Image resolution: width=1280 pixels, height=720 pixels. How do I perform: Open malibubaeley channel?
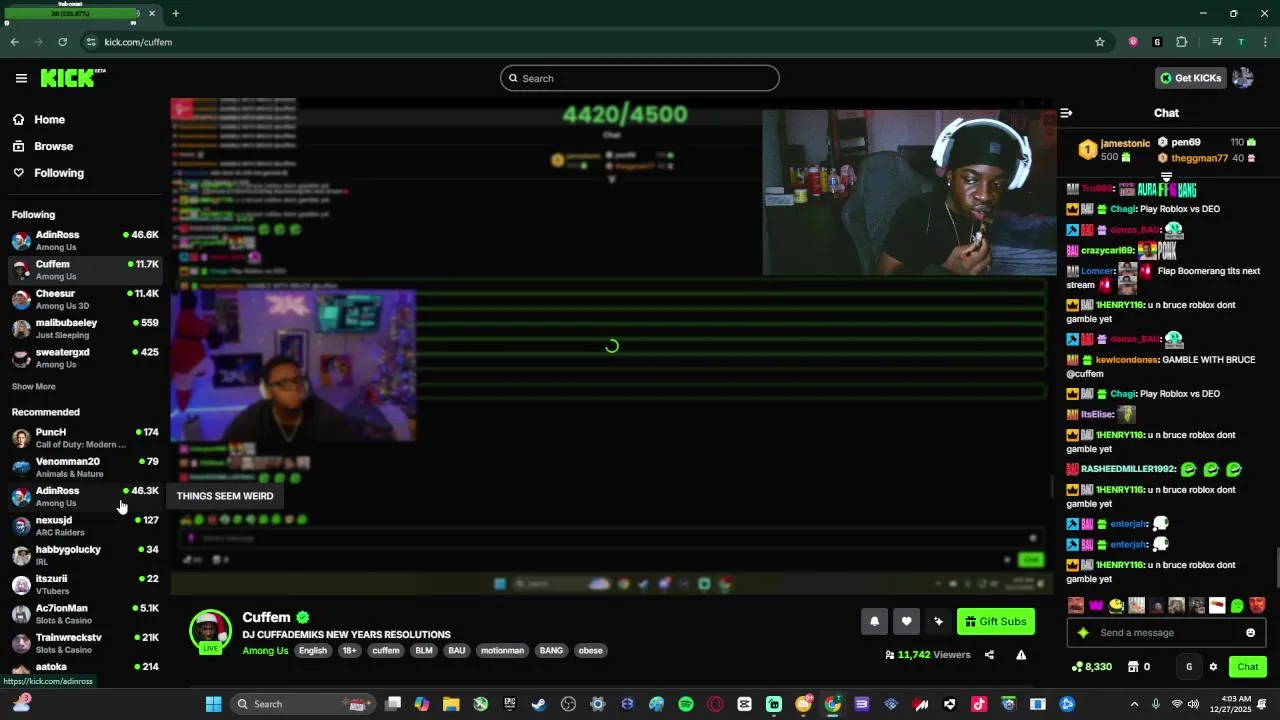pyautogui.click(x=85, y=329)
